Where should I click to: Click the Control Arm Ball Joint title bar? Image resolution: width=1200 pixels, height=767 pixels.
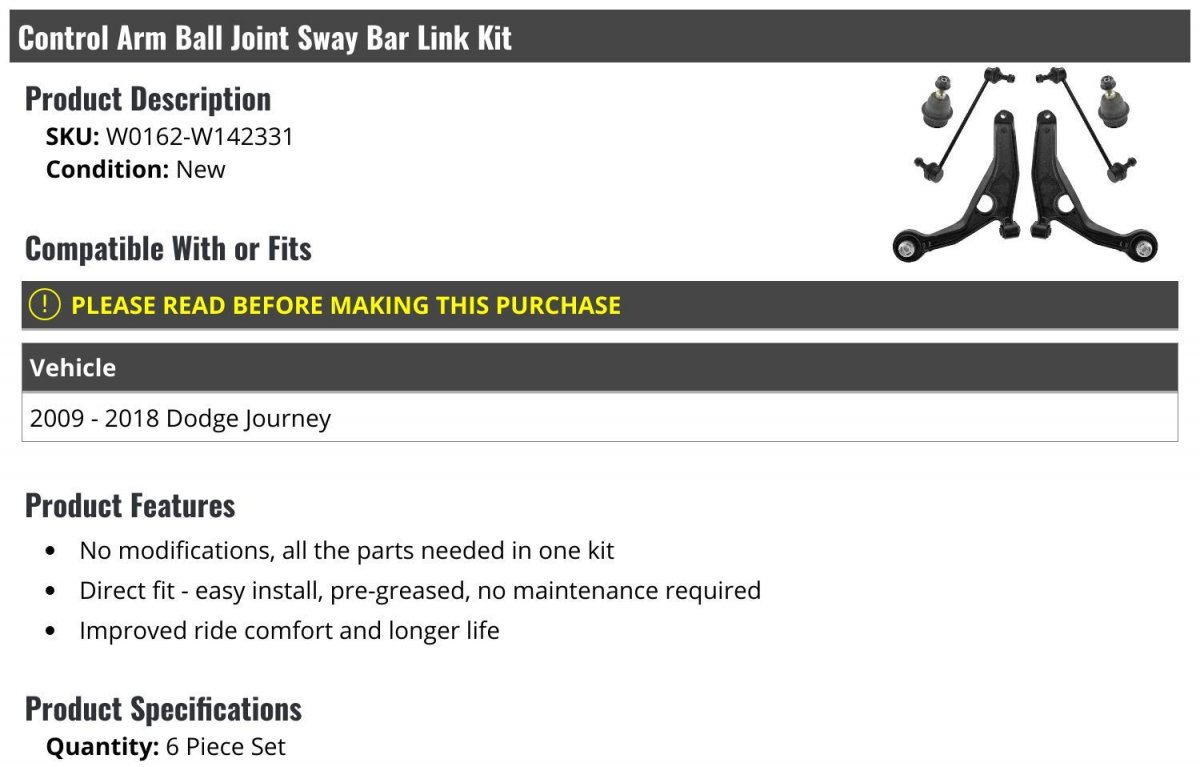click(600, 37)
